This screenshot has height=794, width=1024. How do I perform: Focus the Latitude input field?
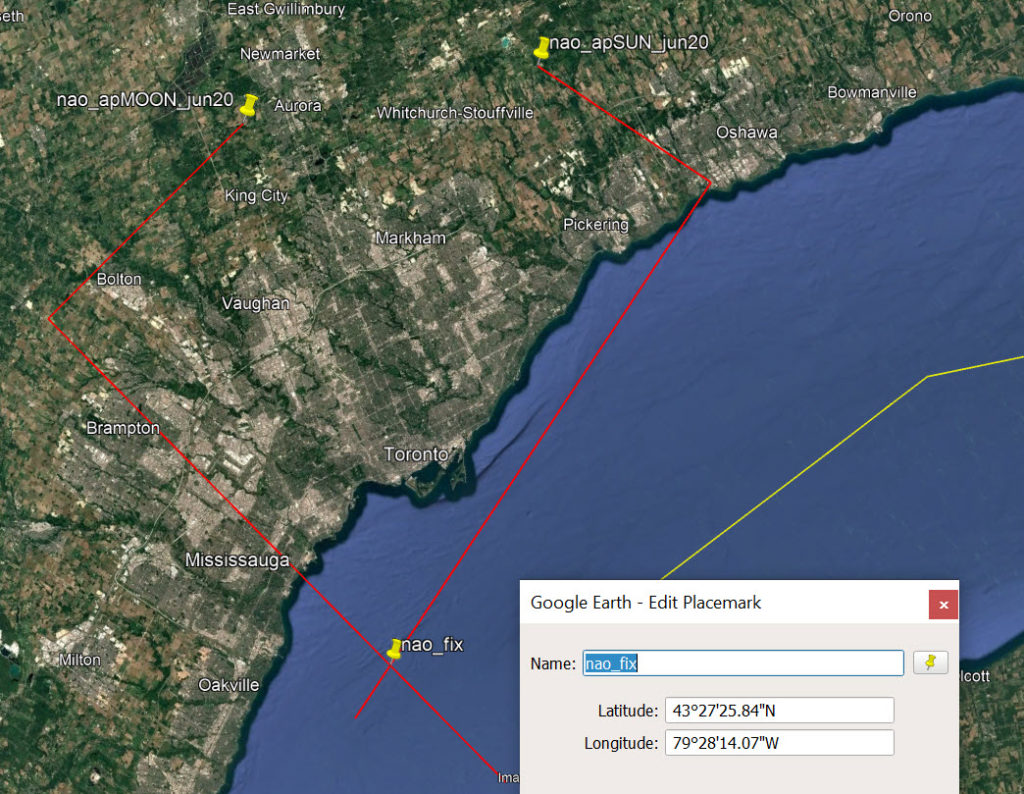point(778,710)
